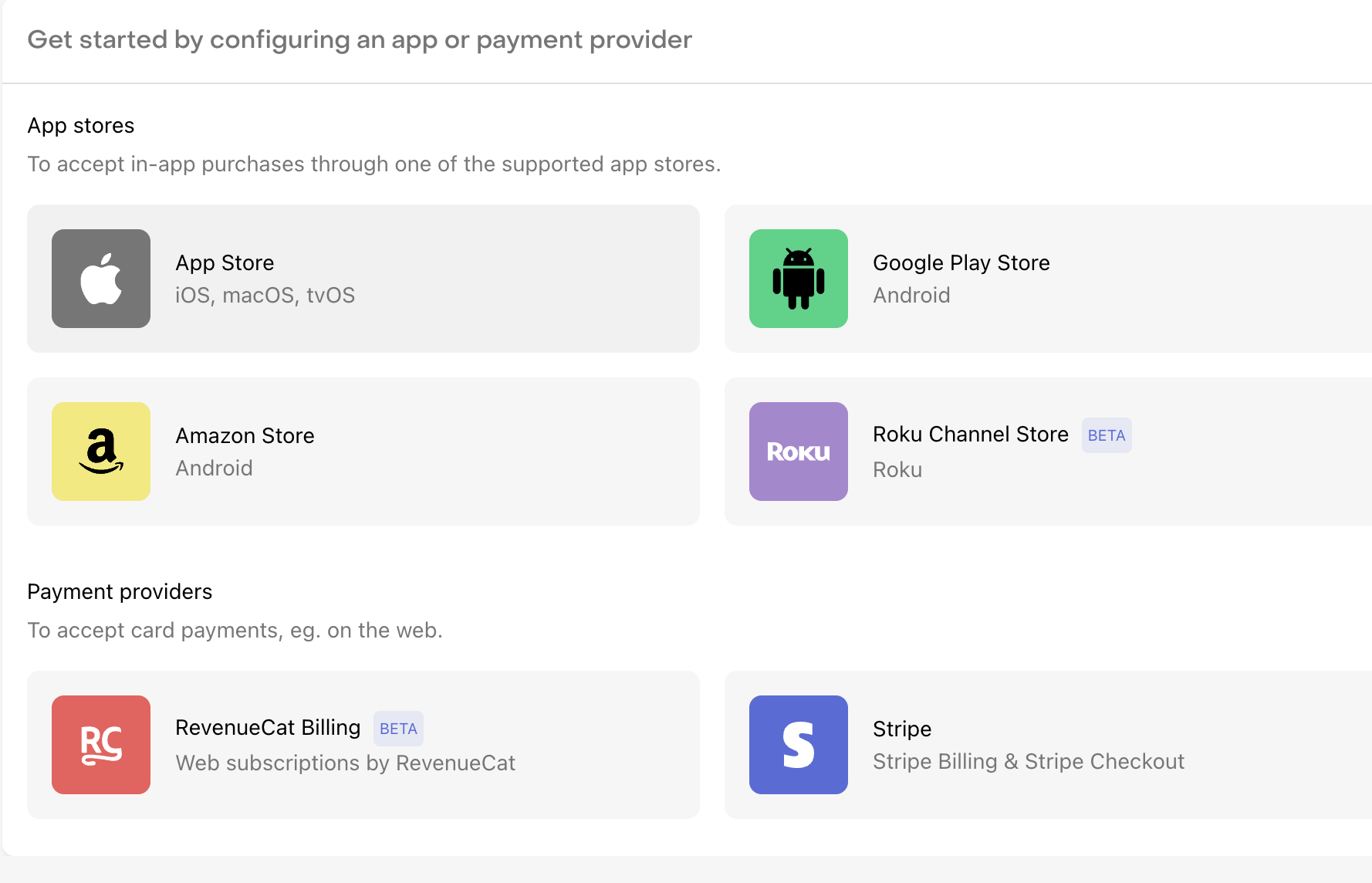1372x883 pixels.
Task: Select the Apple App Store icon
Action: coord(100,278)
